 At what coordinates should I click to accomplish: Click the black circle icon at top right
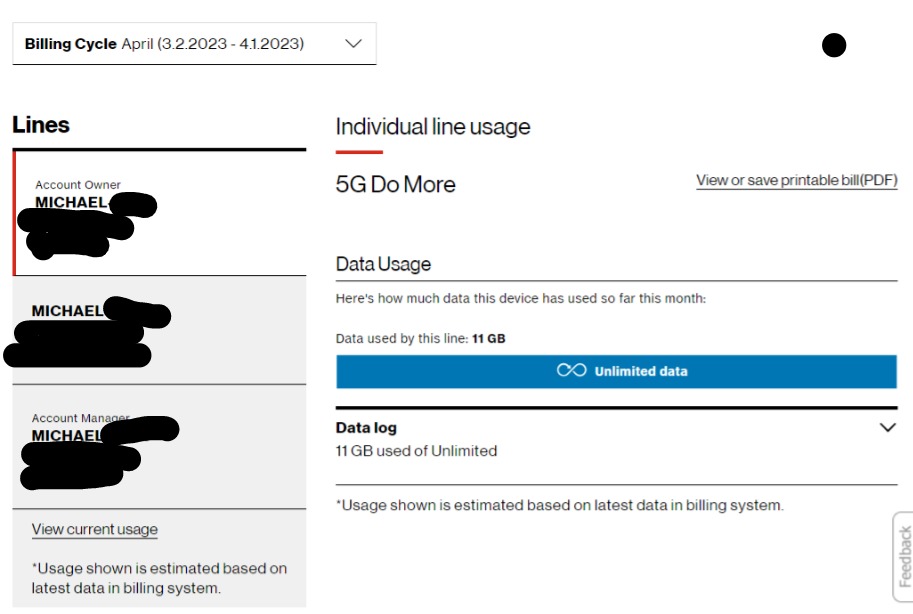pyautogui.click(x=834, y=45)
